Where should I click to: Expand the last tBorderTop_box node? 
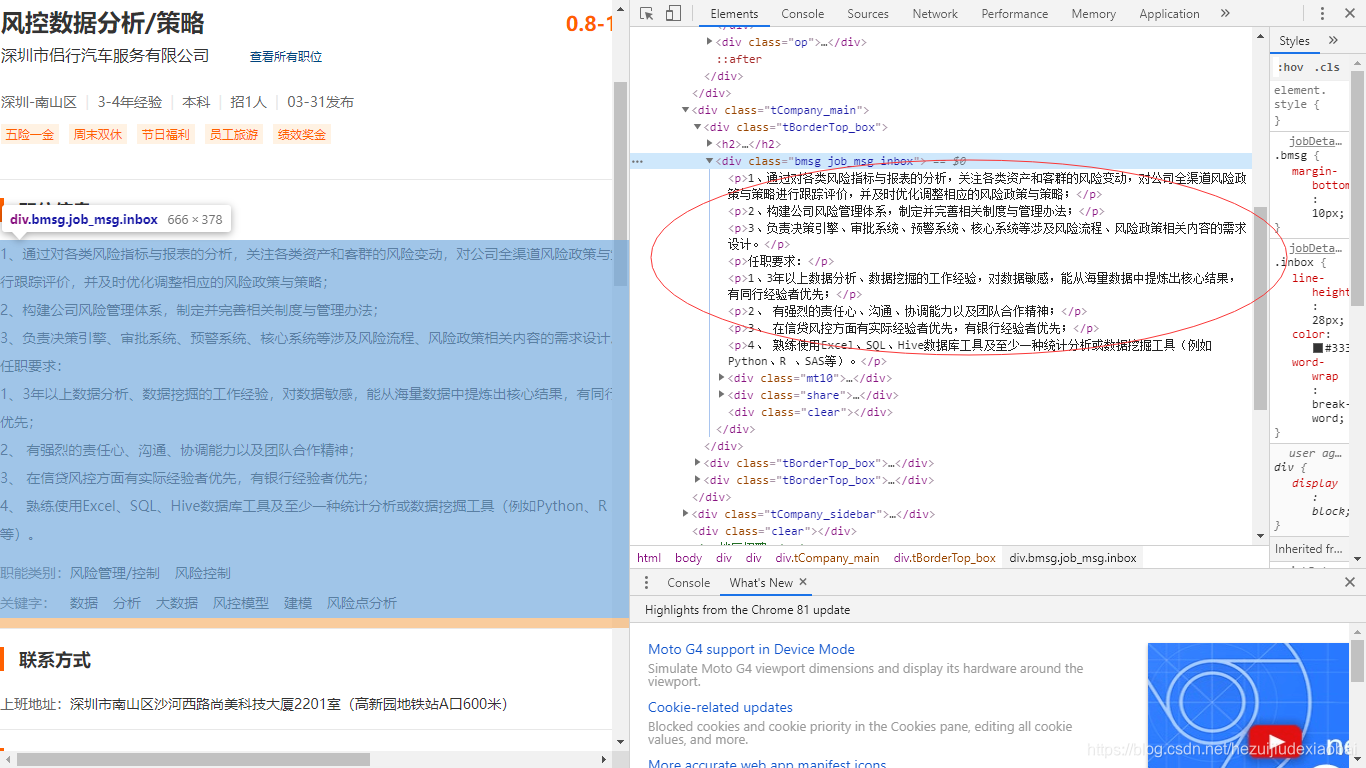coord(697,480)
